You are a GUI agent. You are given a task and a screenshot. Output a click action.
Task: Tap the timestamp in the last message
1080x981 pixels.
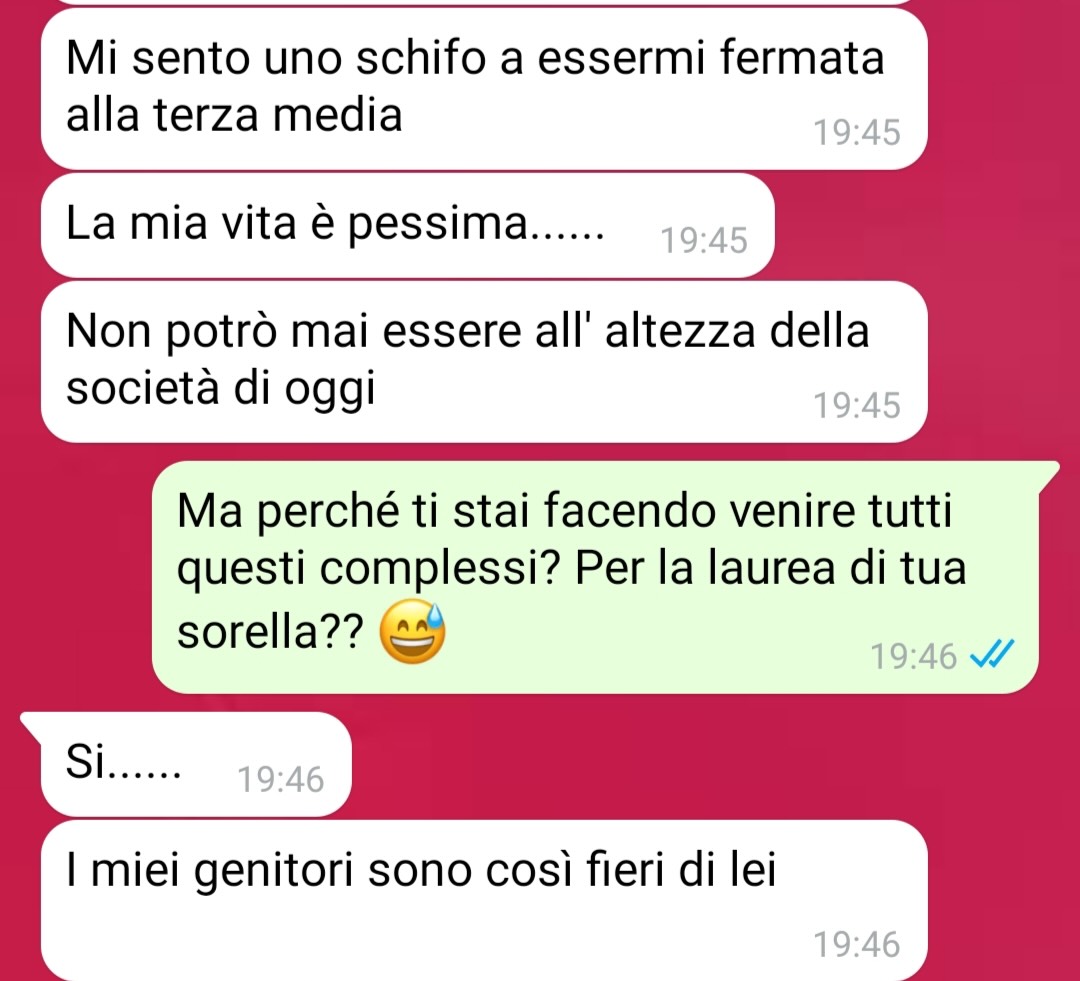pos(857,944)
